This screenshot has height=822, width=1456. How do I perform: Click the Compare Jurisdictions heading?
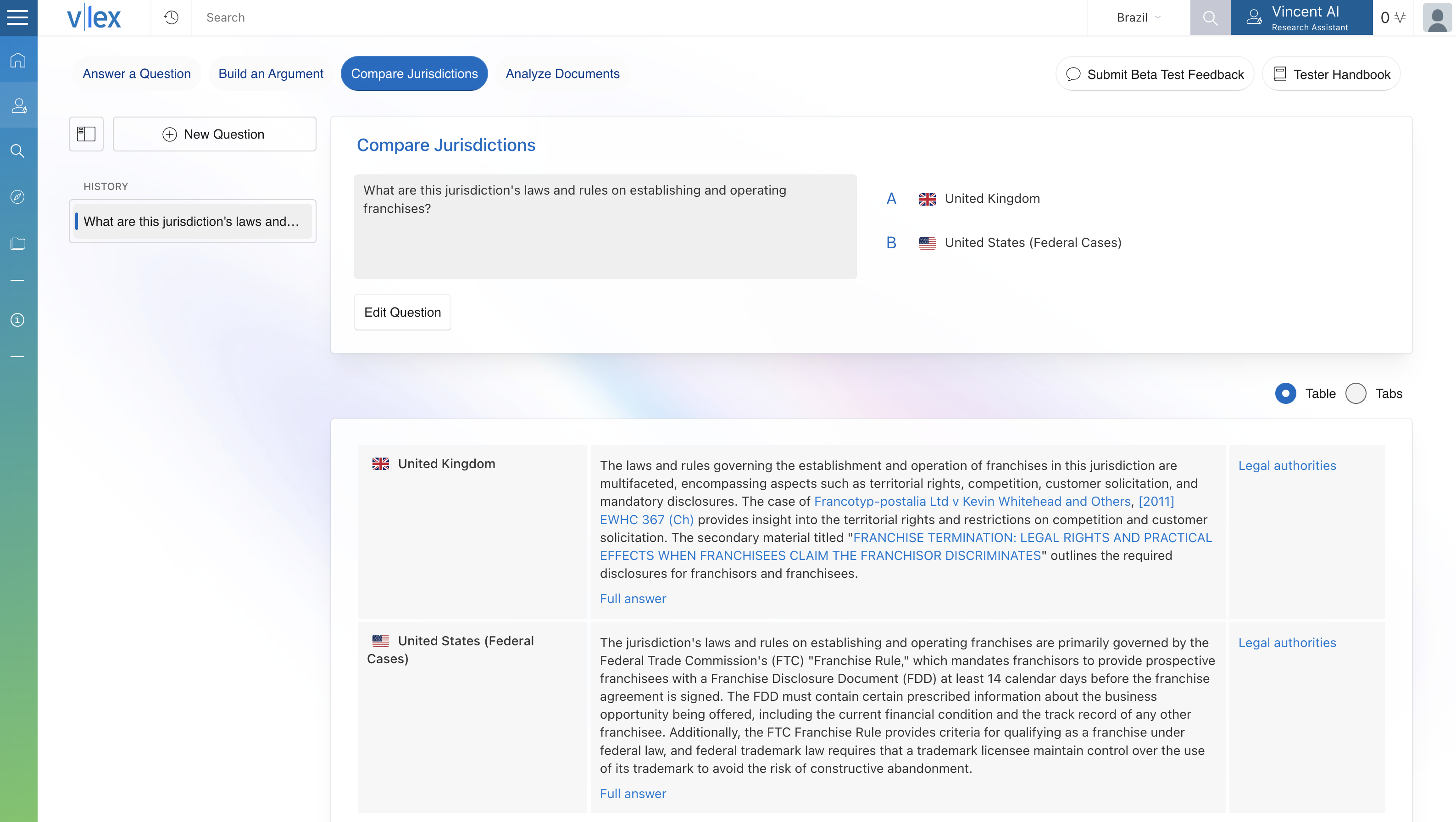coord(445,145)
